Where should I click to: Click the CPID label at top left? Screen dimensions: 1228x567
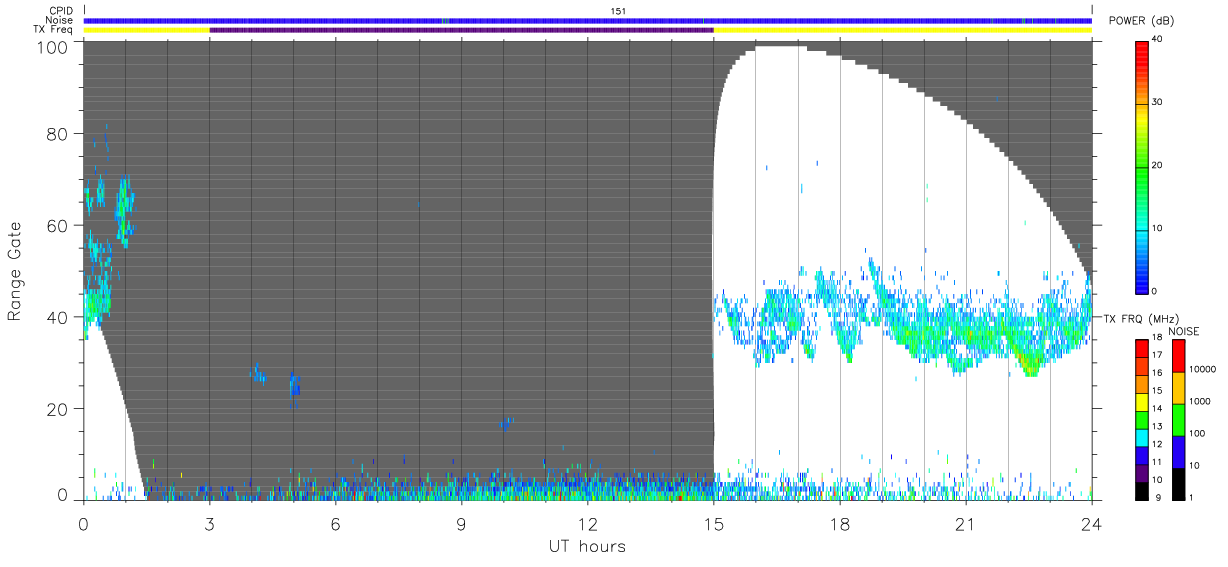pyautogui.click(x=62, y=11)
